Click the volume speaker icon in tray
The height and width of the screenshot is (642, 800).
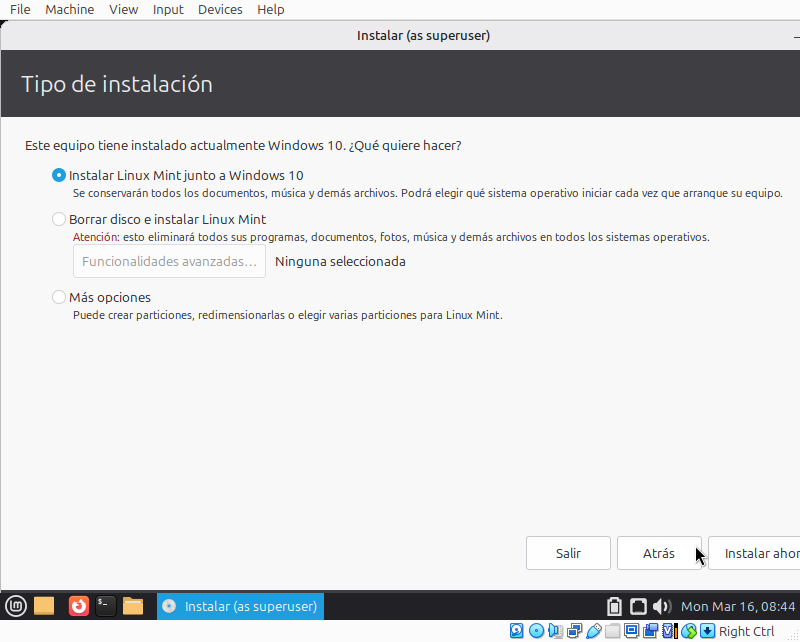(661, 607)
